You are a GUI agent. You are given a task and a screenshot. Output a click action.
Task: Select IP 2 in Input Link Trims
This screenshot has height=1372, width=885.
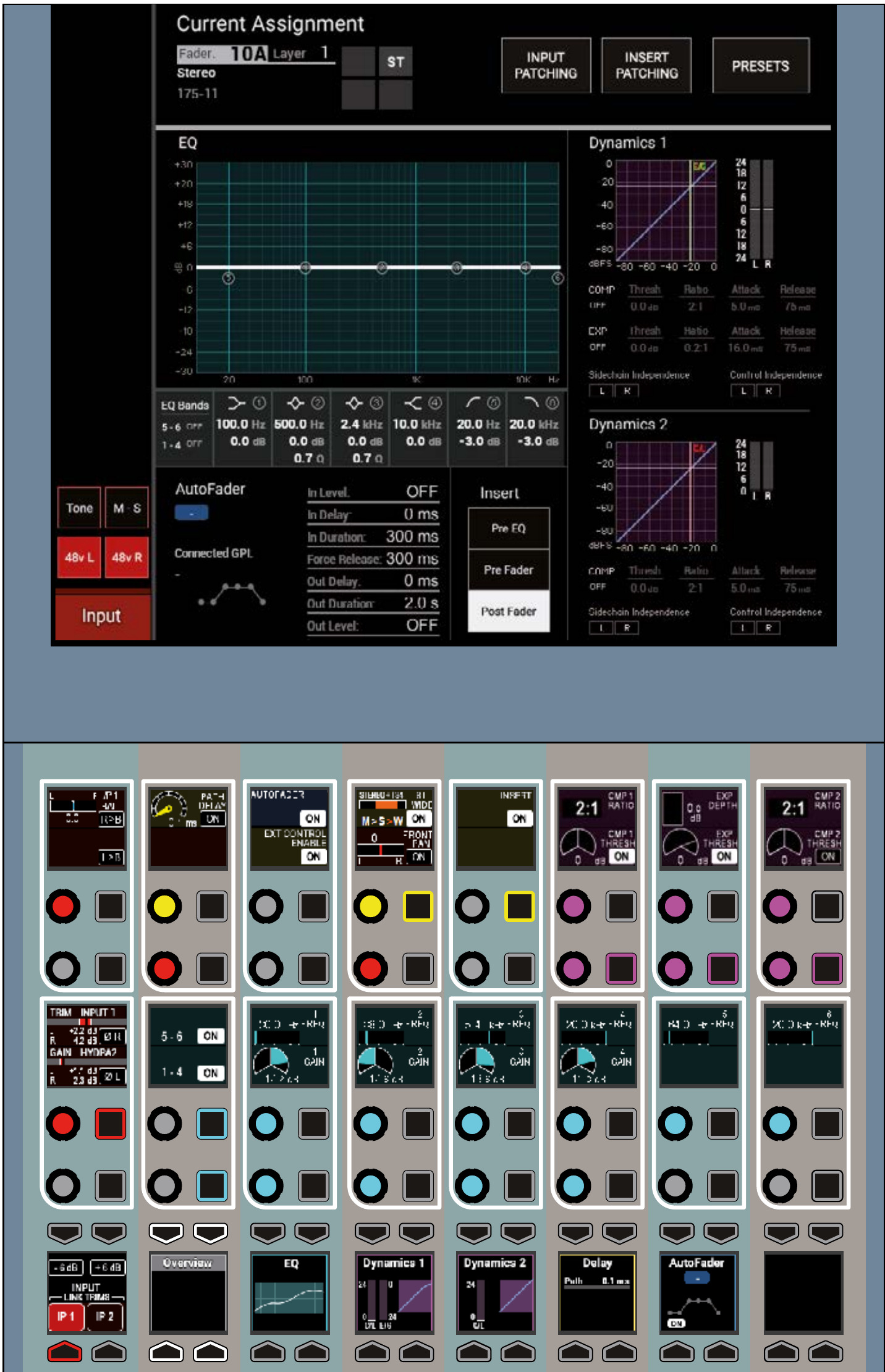(105, 1316)
